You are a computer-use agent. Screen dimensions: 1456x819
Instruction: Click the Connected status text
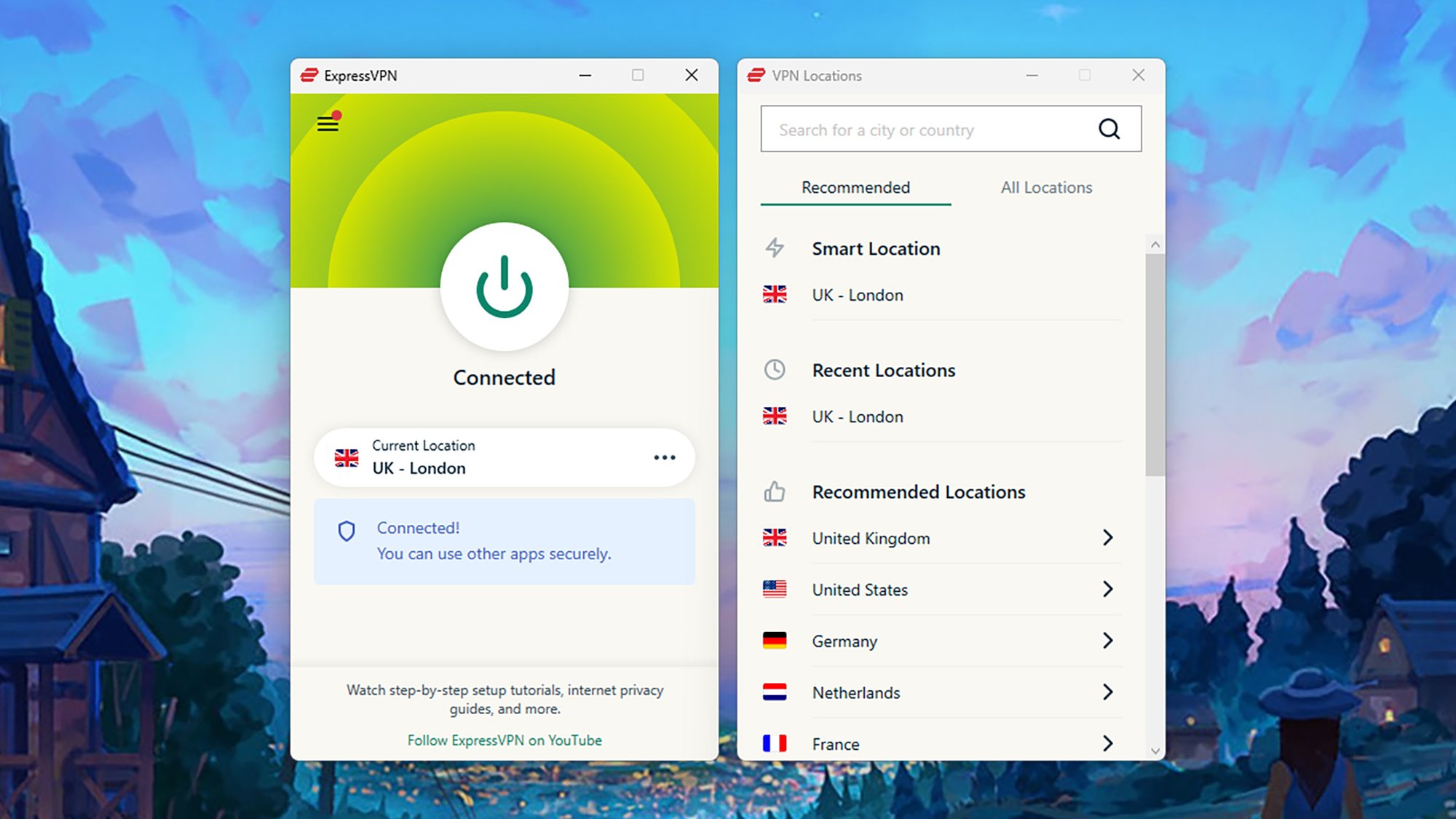(505, 378)
